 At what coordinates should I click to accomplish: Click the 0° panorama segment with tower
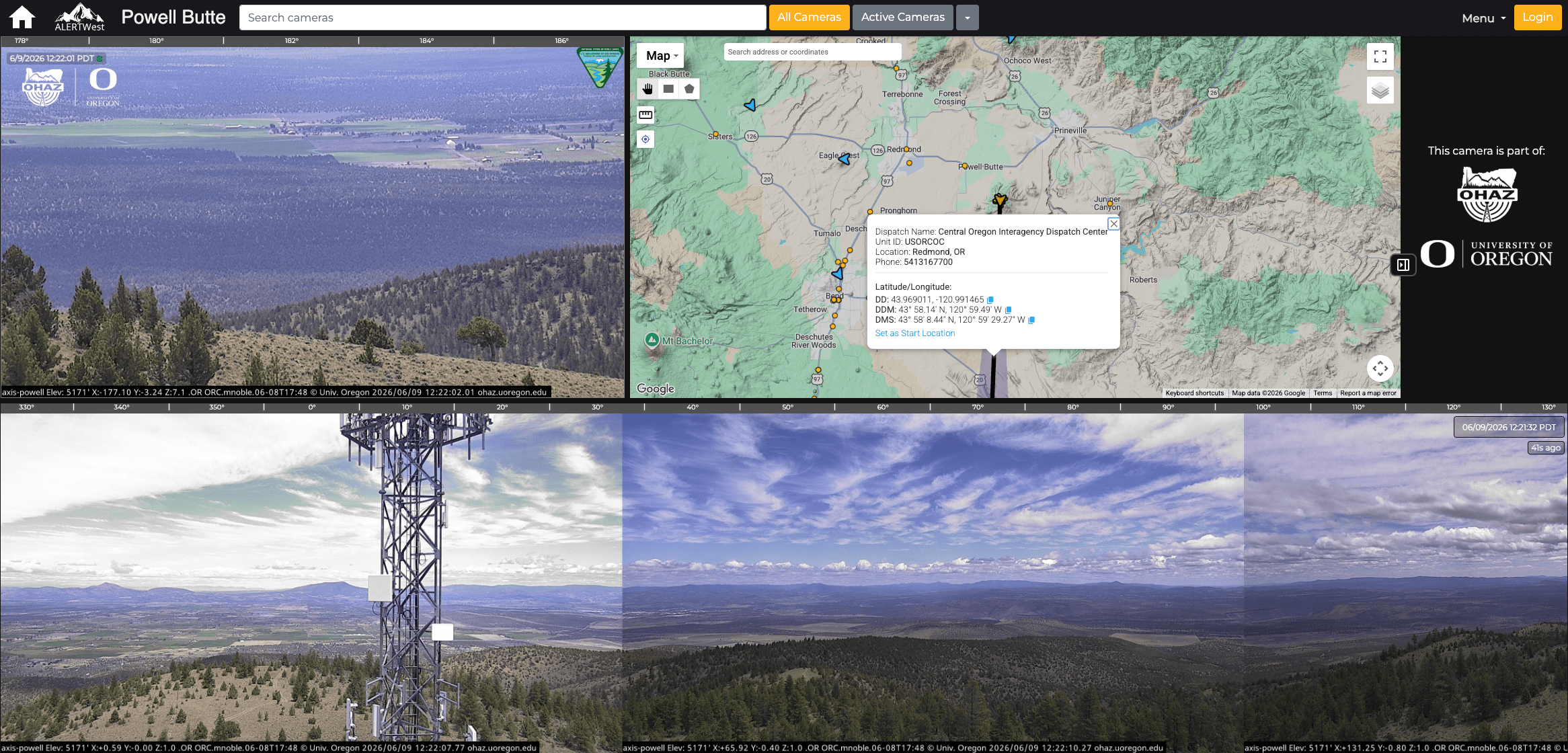coord(311,582)
